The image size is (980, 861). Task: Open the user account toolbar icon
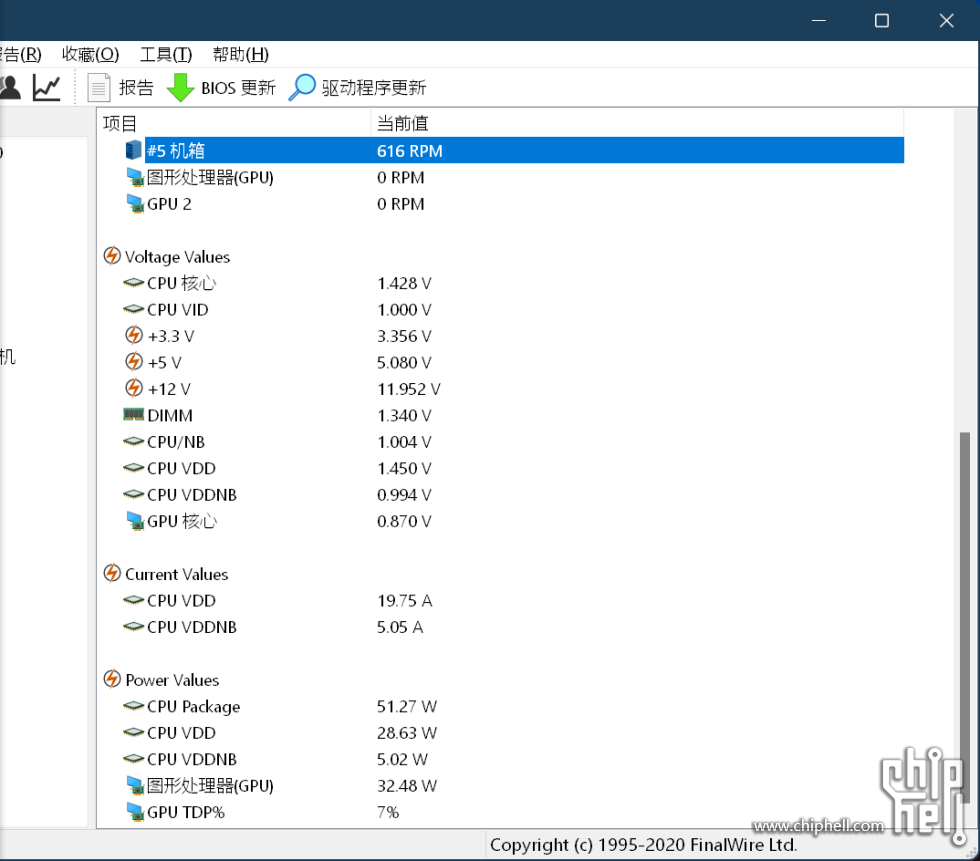(9, 87)
